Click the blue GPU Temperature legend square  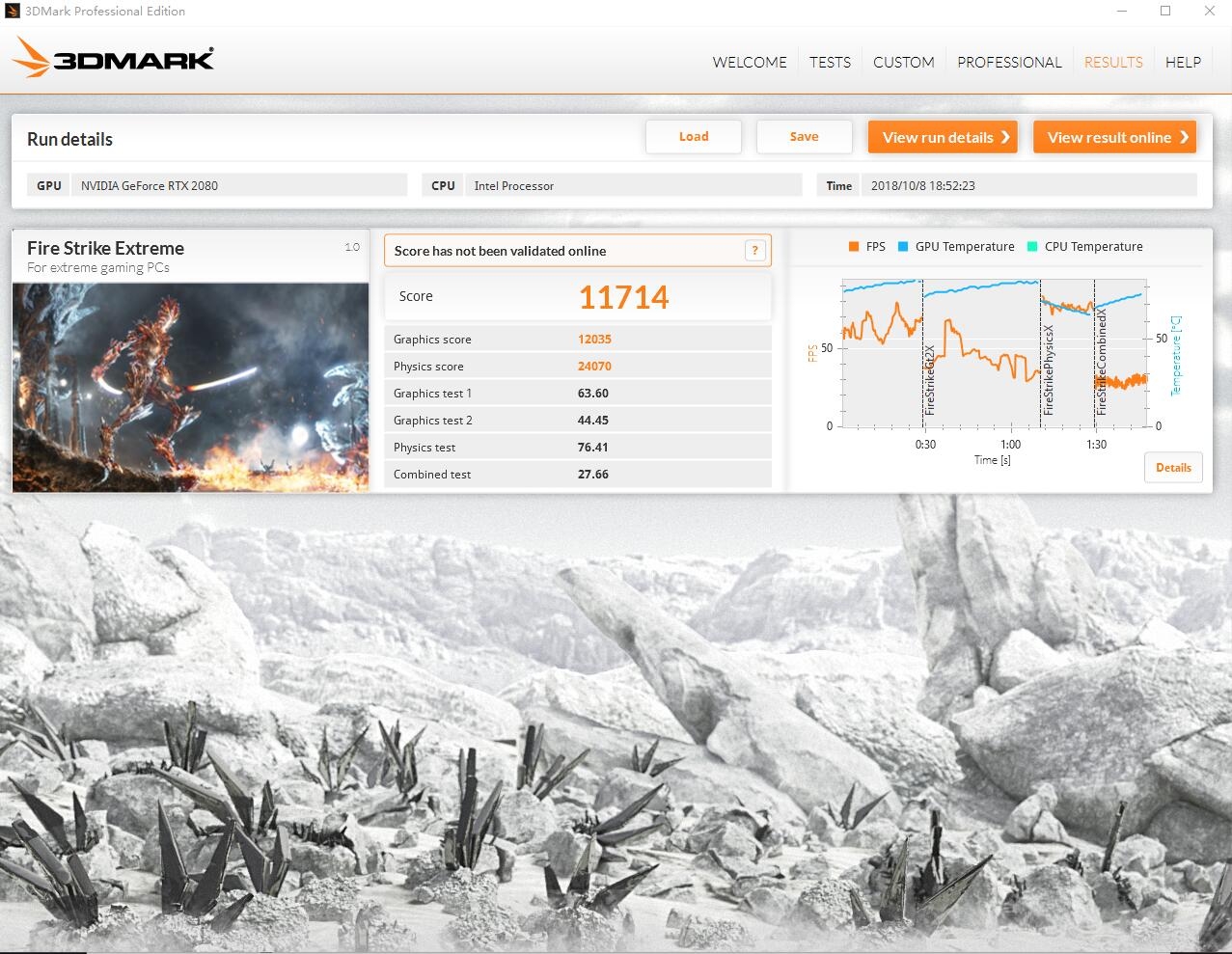click(903, 247)
